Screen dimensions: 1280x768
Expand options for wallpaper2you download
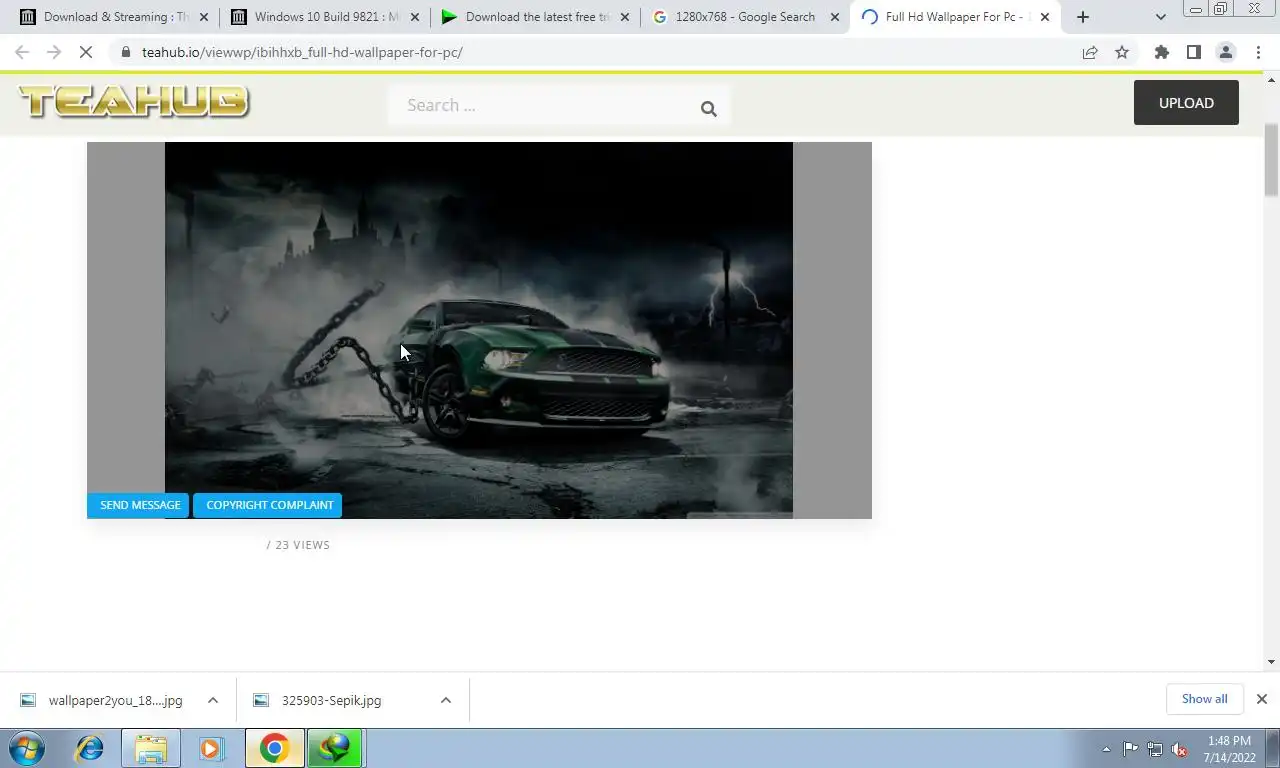(x=213, y=700)
